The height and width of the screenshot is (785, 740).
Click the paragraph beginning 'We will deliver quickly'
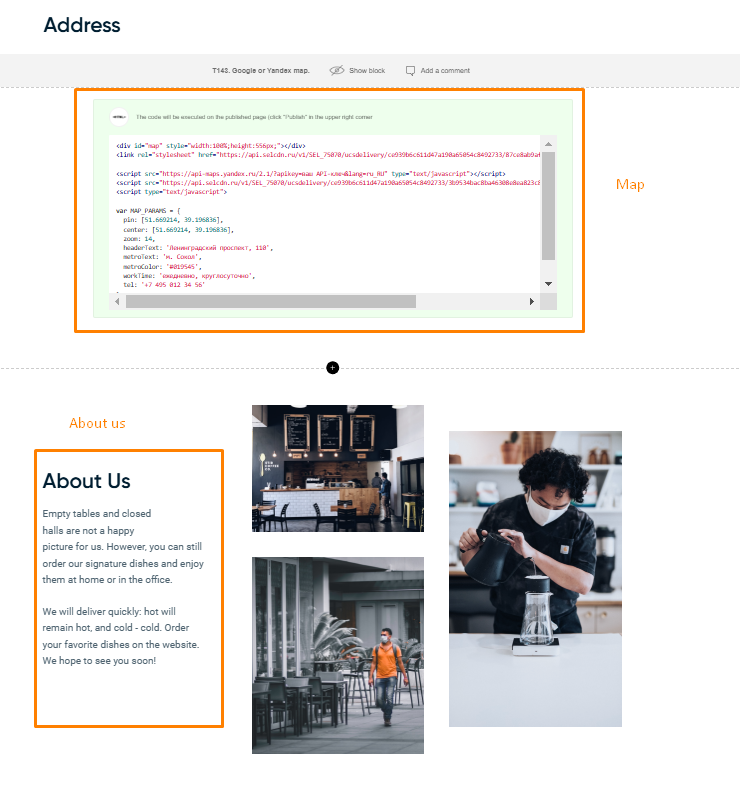point(121,636)
